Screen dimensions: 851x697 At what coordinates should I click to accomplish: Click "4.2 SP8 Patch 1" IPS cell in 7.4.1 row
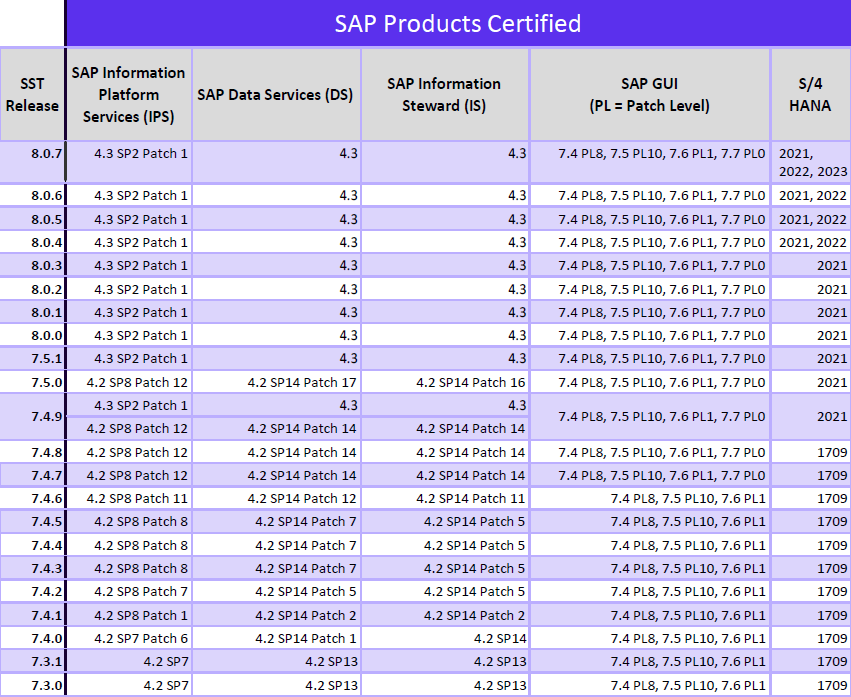(x=129, y=615)
